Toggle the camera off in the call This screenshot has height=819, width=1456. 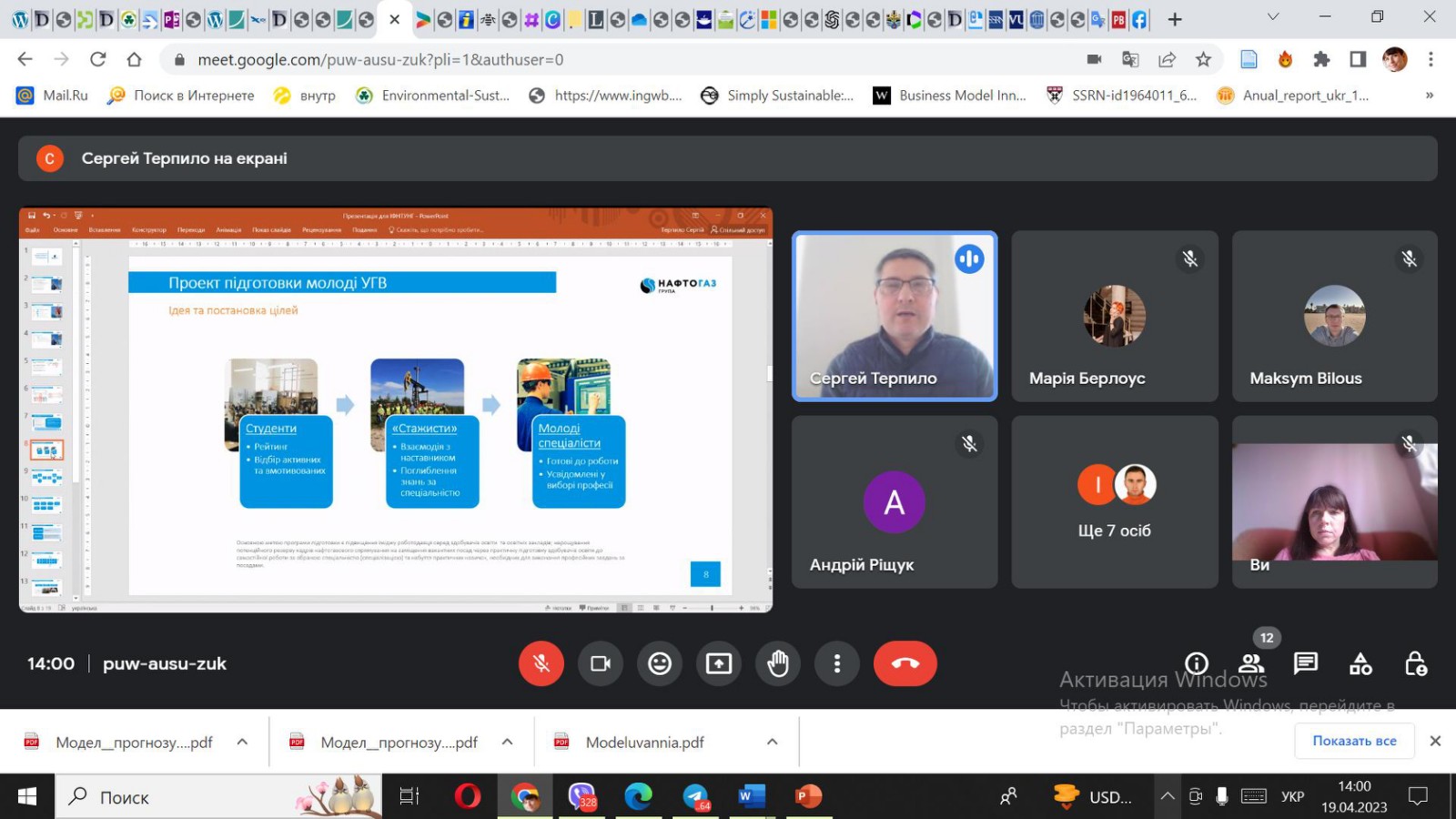pyautogui.click(x=600, y=663)
